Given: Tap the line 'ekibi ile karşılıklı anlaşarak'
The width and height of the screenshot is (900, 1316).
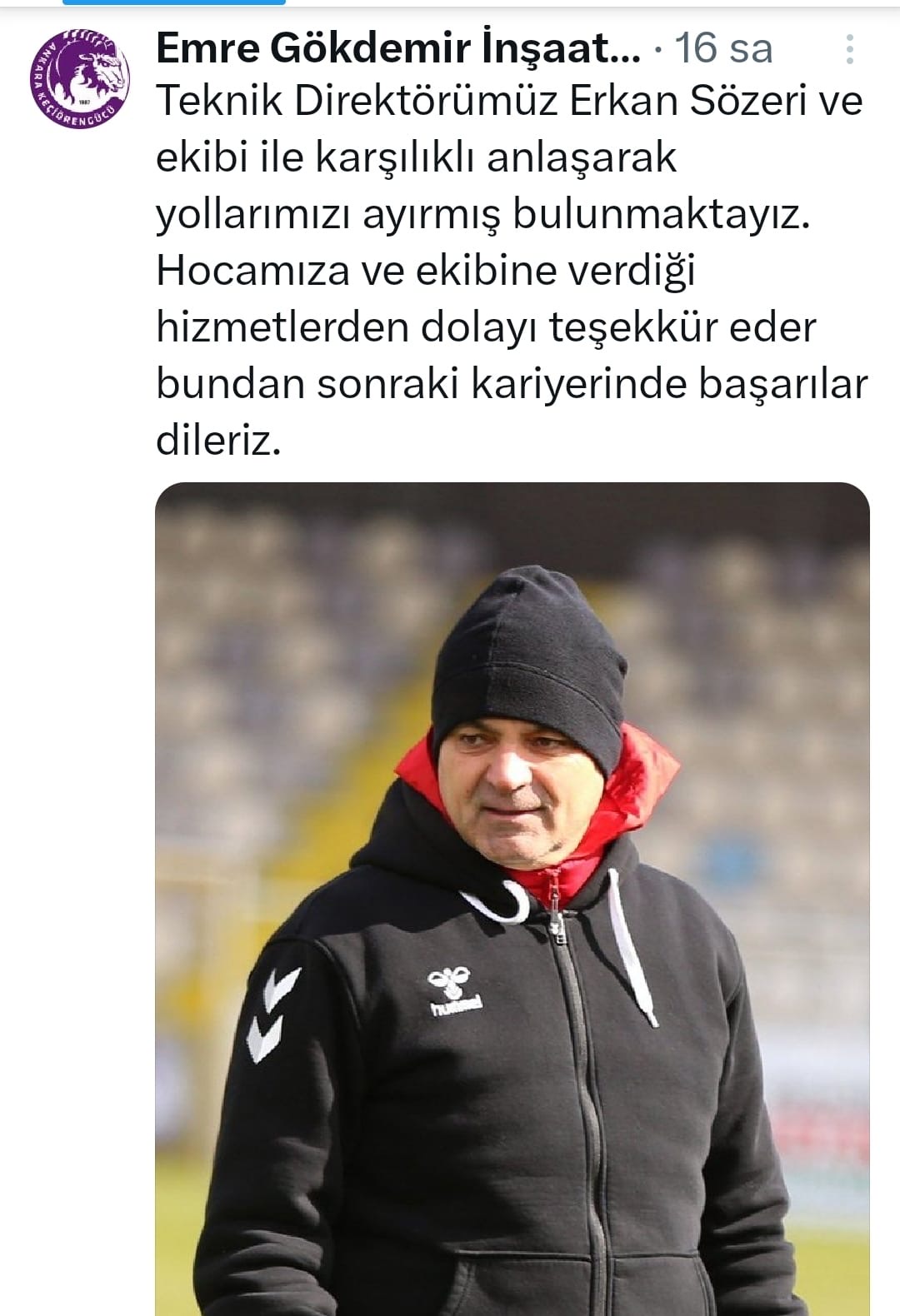Looking at the screenshot, I should click(x=416, y=157).
